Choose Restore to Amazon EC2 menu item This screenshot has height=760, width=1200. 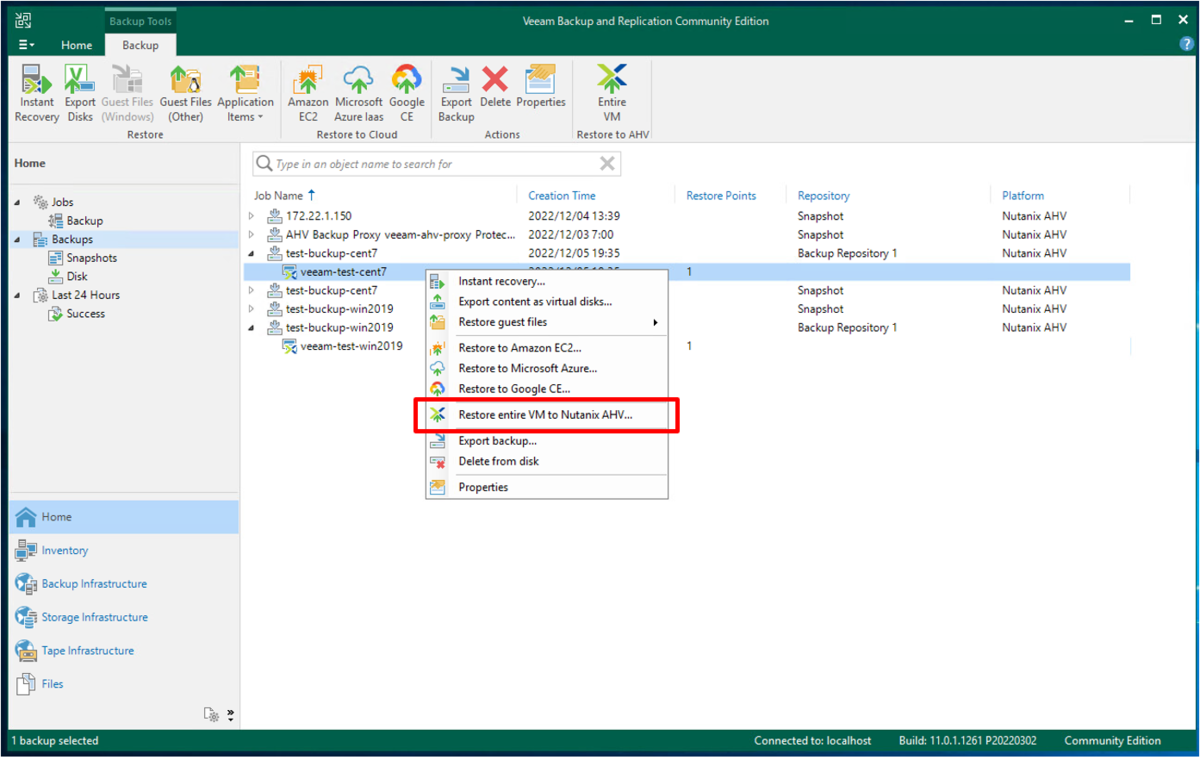tap(547, 348)
